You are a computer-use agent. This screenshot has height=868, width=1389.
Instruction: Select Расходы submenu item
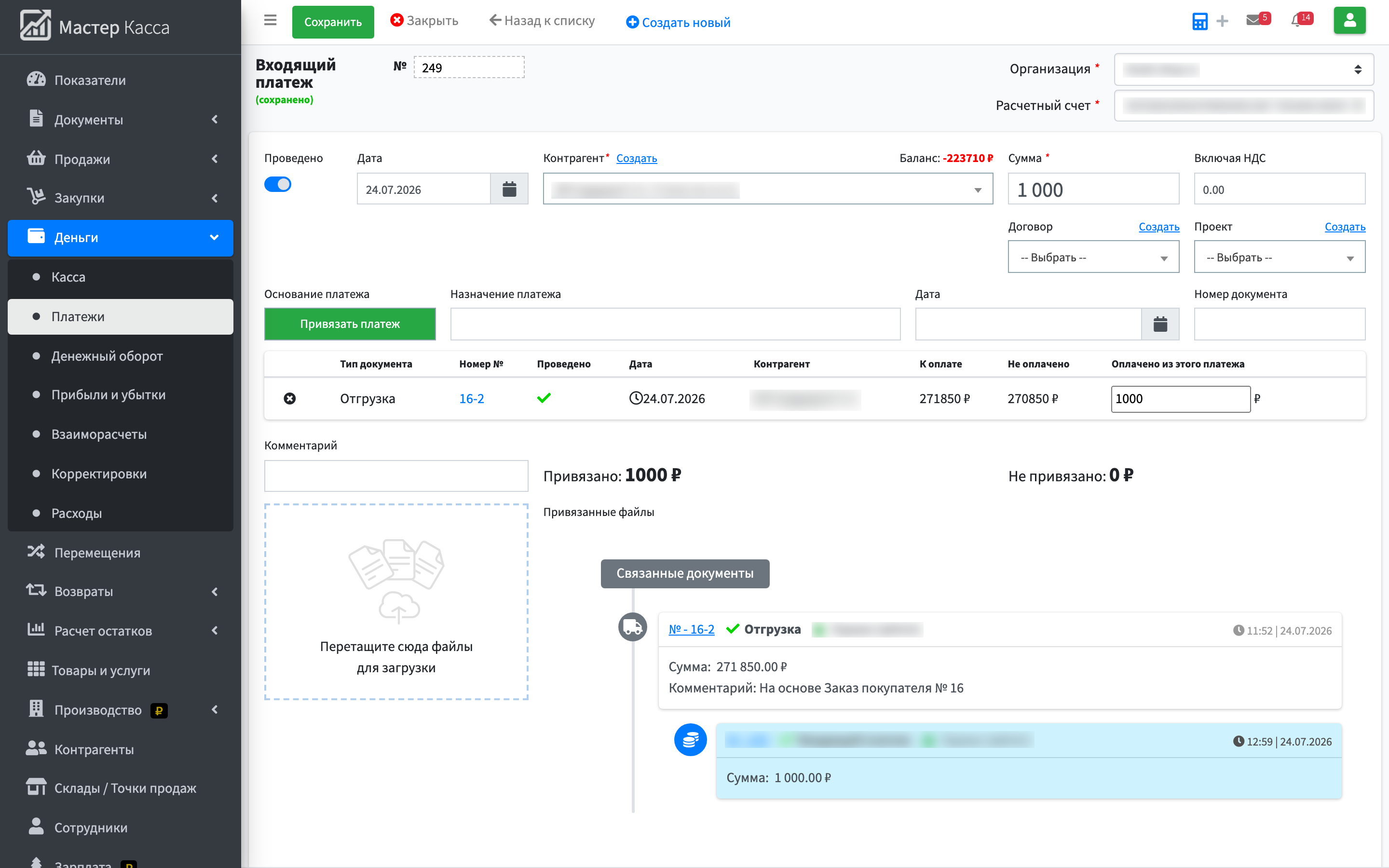(x=121, y=513)
